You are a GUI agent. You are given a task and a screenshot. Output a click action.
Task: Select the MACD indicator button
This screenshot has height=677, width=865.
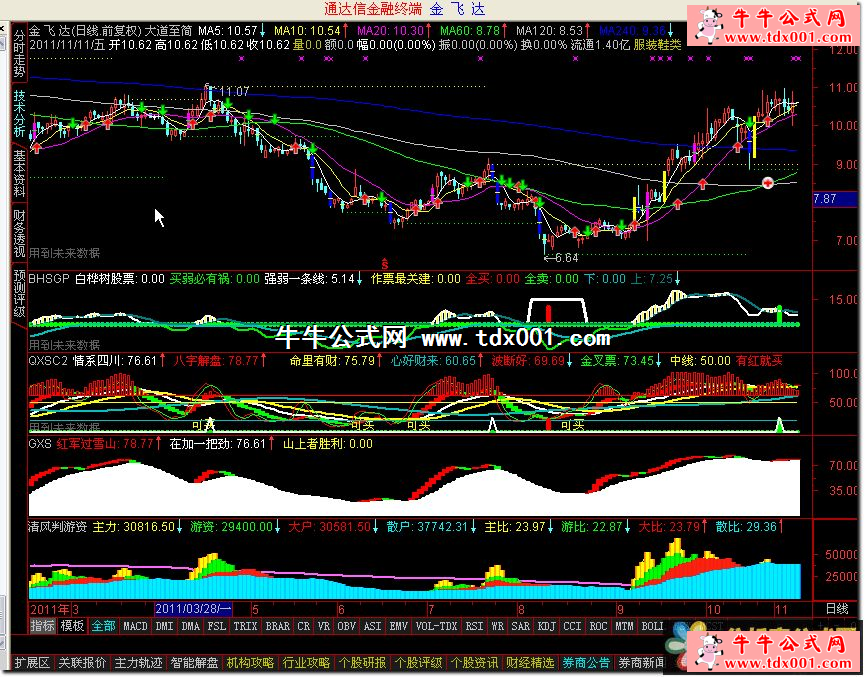point(135,626)
